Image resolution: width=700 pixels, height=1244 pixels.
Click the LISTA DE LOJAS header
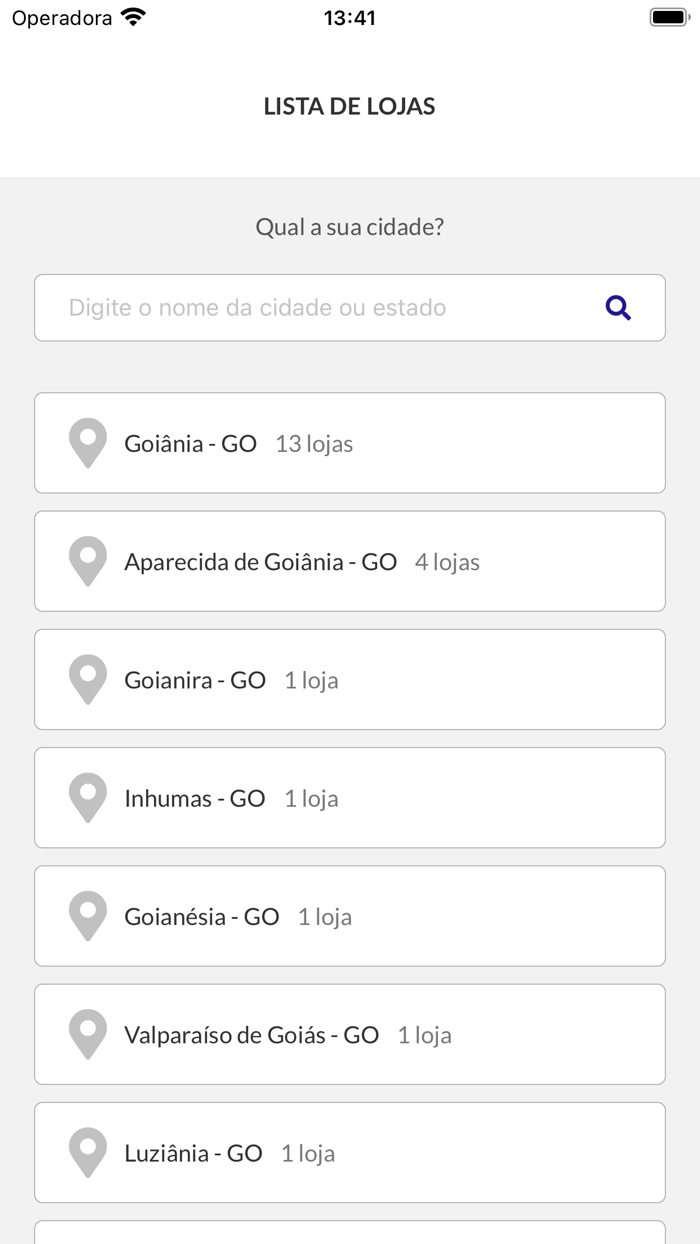(349, 106)
